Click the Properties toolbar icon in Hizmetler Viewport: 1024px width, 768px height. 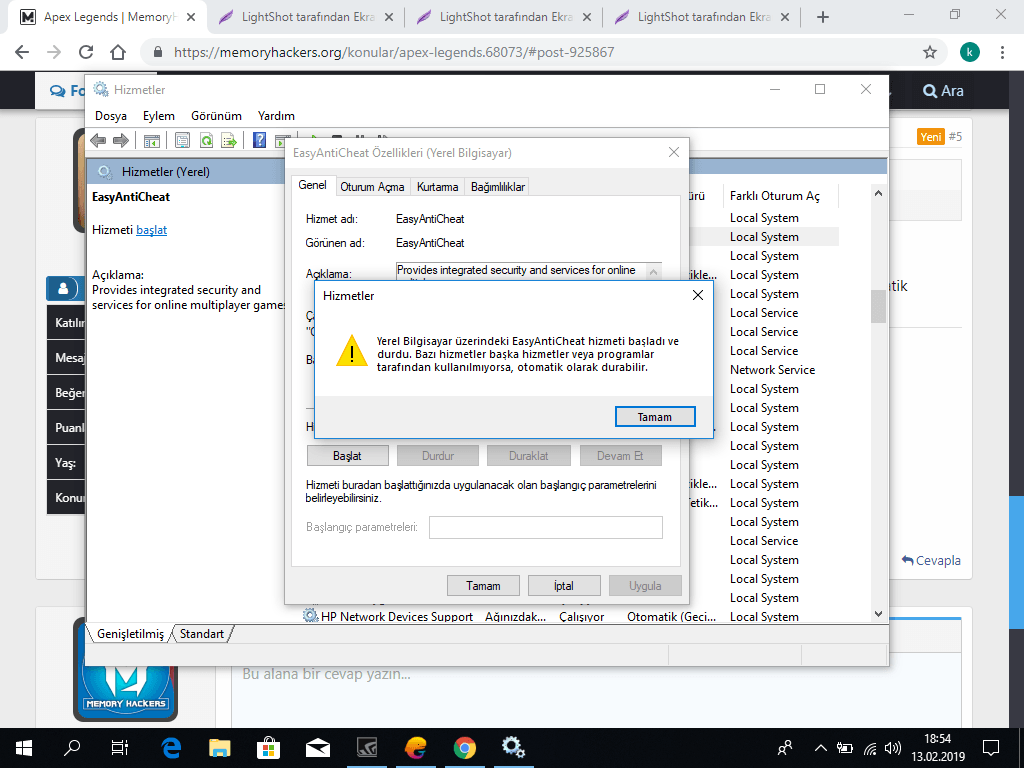[x=182, y=140]
